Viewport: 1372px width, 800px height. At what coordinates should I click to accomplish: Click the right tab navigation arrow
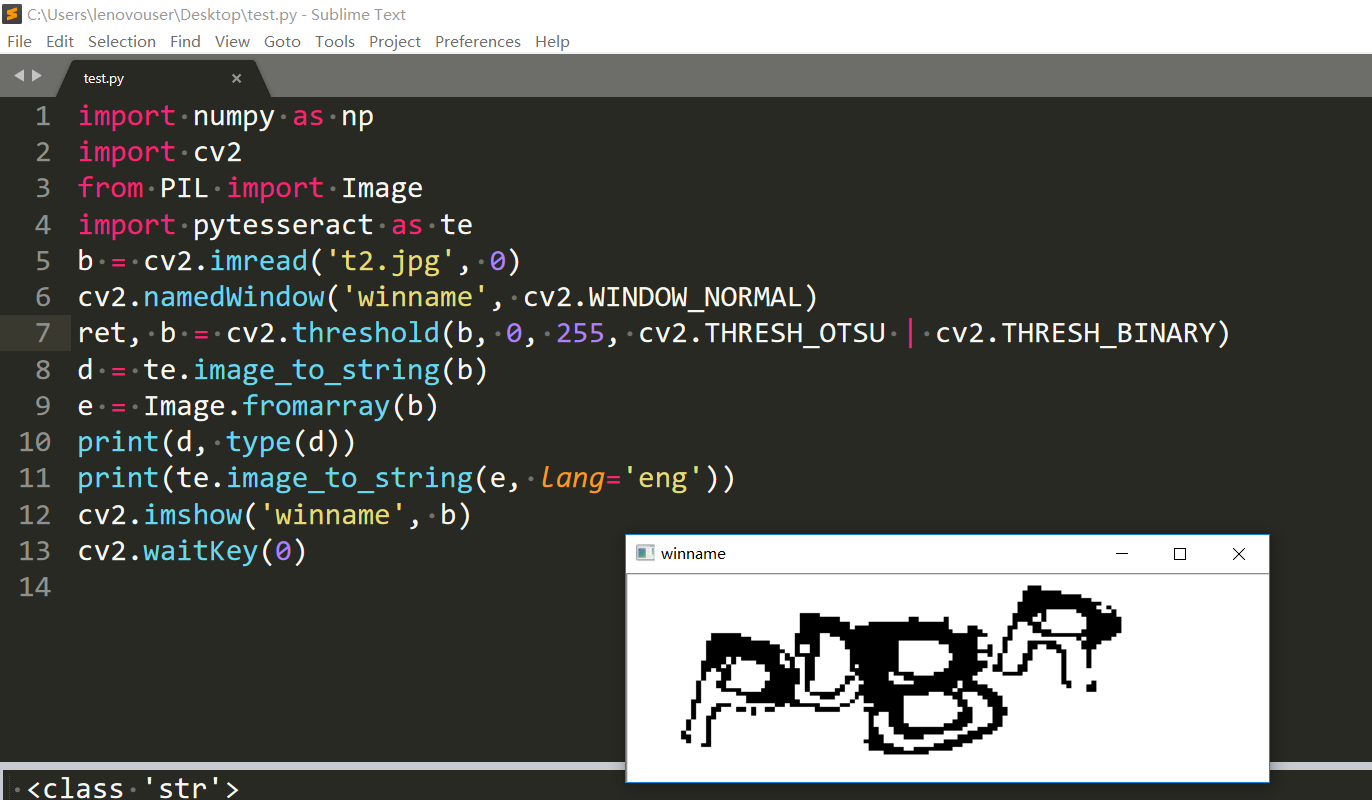tap(37, 76)
